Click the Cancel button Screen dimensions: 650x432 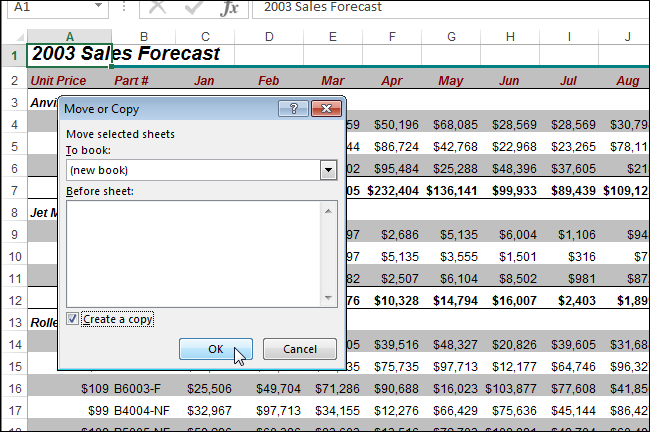pos(300,349)
